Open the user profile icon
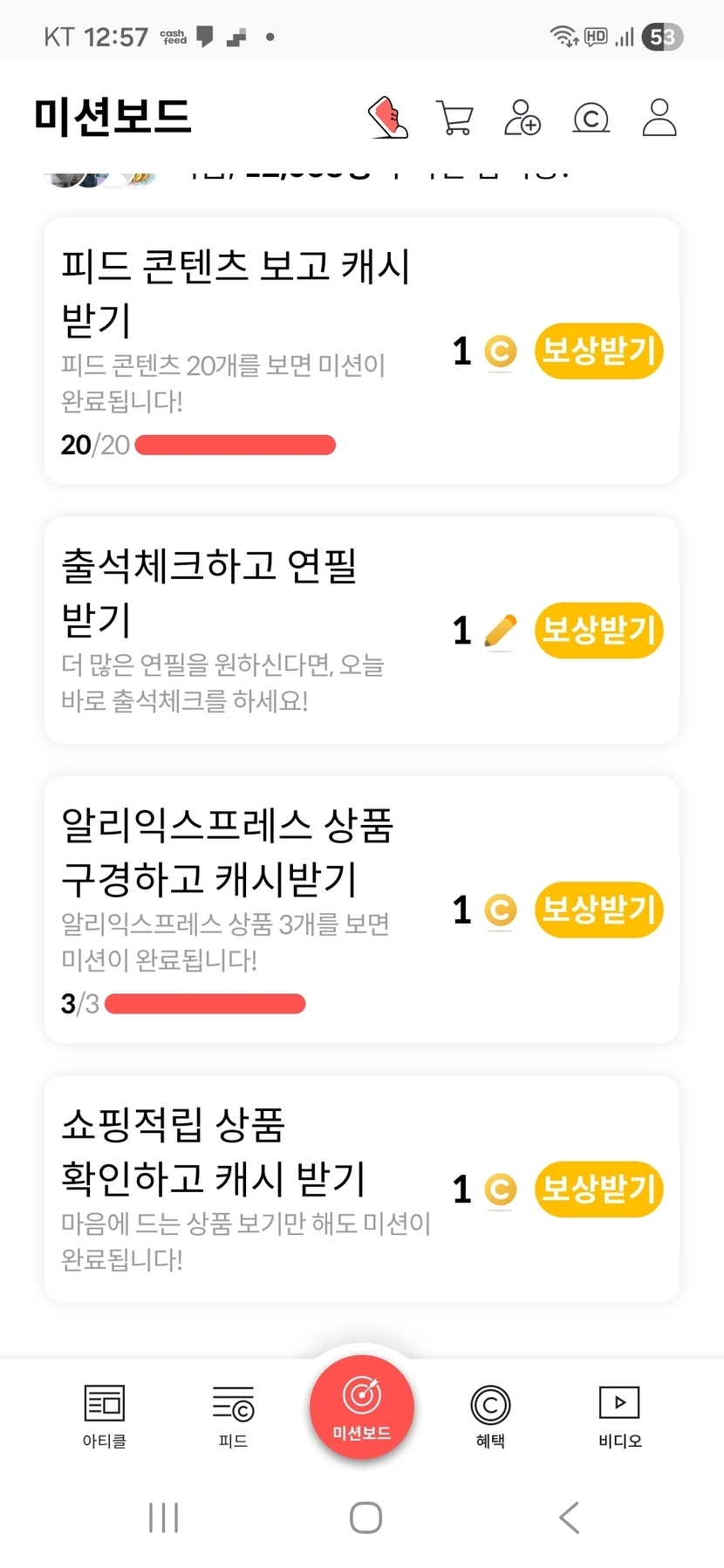724x1568 pixels. [659, 118]
